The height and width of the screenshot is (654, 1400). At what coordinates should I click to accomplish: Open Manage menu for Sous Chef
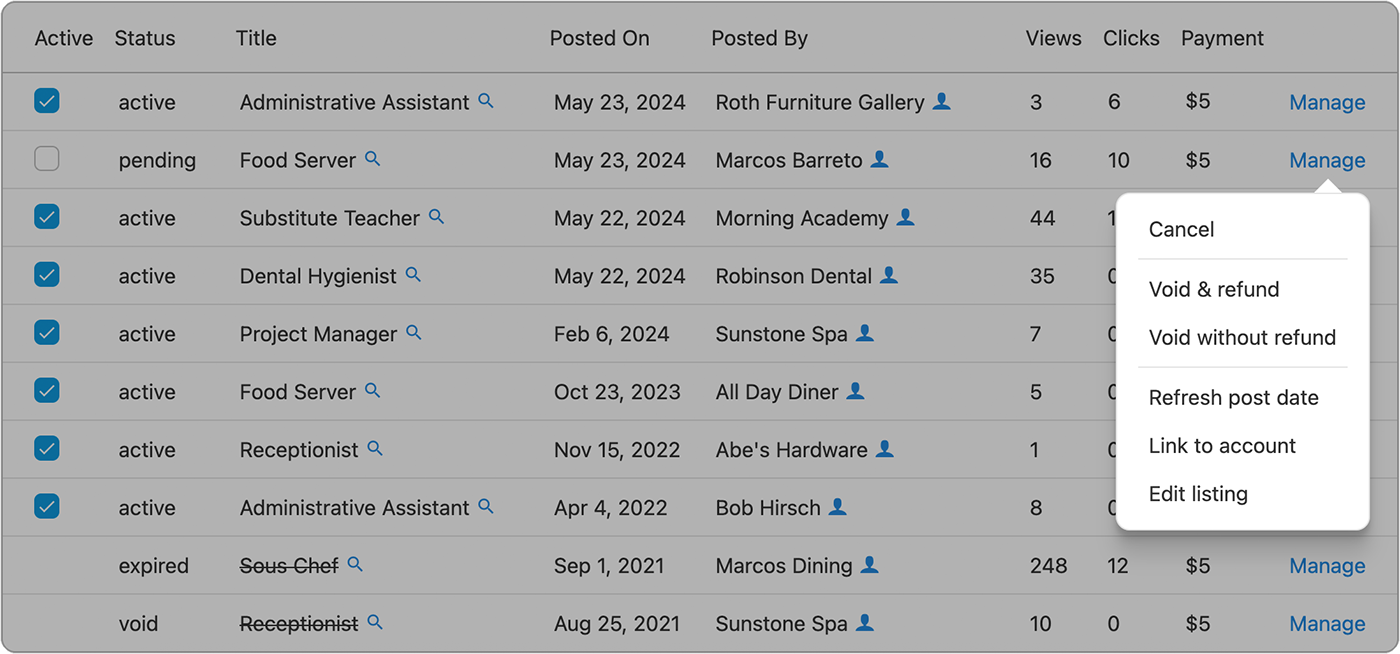1327,566
